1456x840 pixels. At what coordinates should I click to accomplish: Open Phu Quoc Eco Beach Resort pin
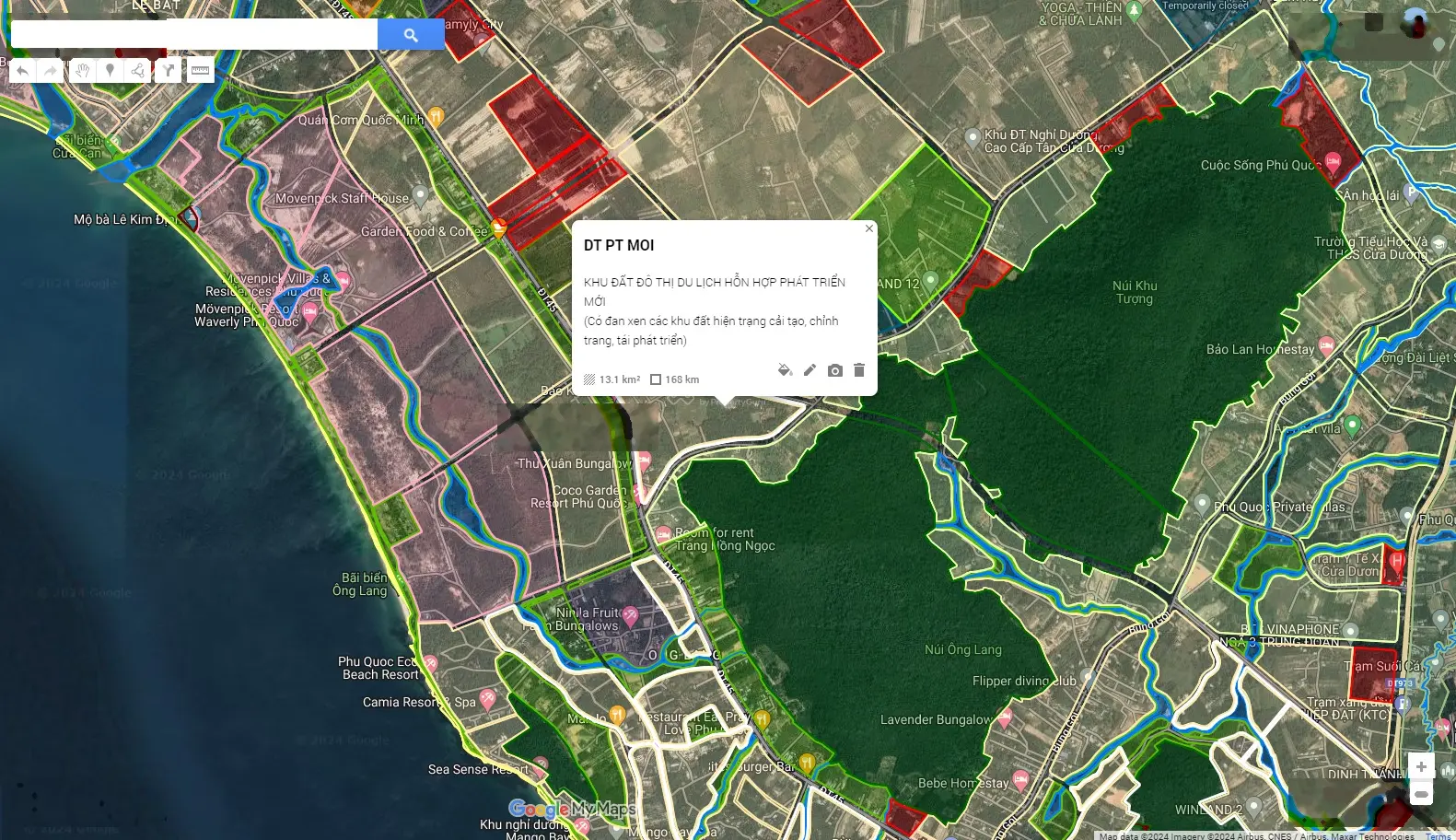[430, 663]
